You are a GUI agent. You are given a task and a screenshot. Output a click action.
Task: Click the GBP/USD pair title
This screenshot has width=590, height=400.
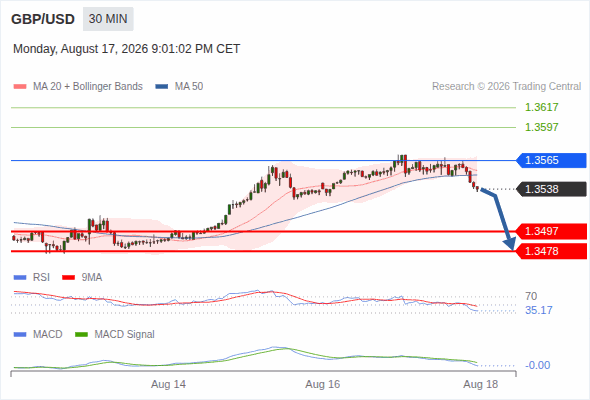pyautogui.click(x=43, y=19)
